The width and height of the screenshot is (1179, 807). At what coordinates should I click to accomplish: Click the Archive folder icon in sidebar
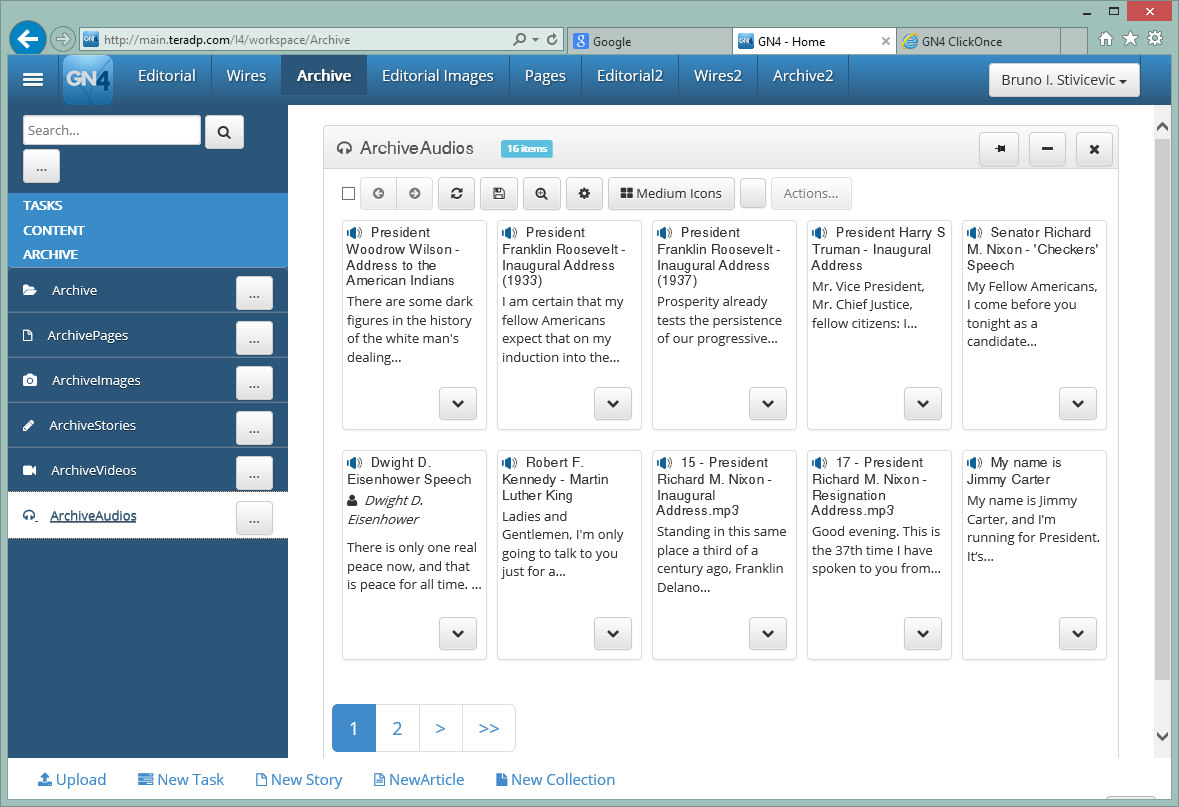[29, 290]
